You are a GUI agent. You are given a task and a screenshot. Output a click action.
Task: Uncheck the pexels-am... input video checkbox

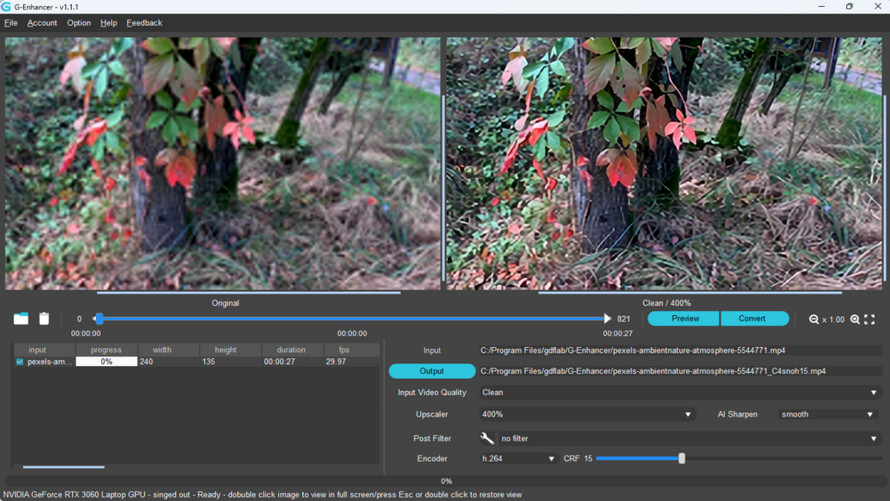pyautogui.click(x=20, y=362)
